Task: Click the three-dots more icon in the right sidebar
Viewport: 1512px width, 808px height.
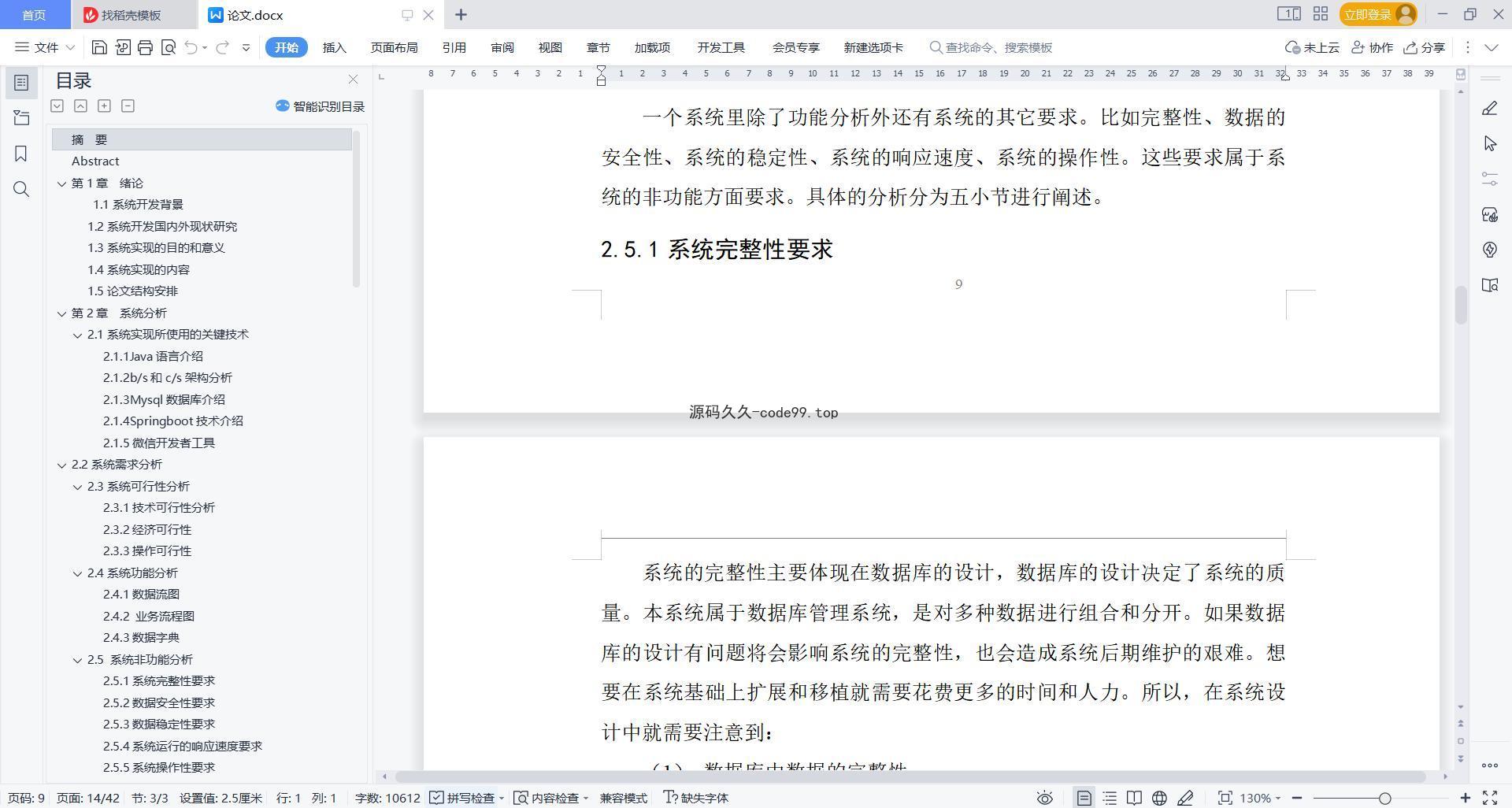Action: coord(1489,765)
